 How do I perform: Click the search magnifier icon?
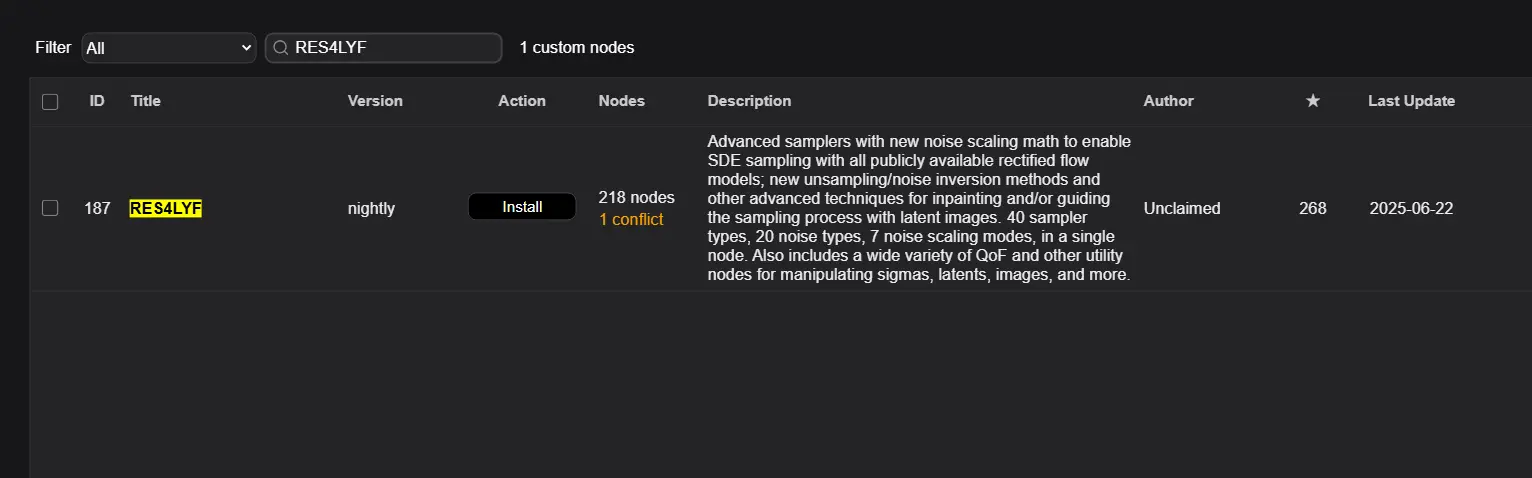[x=281, y=47]
